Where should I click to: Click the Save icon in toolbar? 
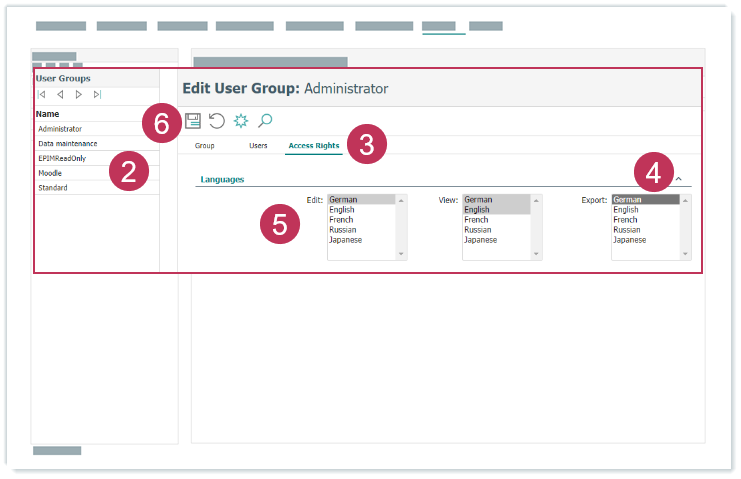pyautogui.click(x=193, y=121)
